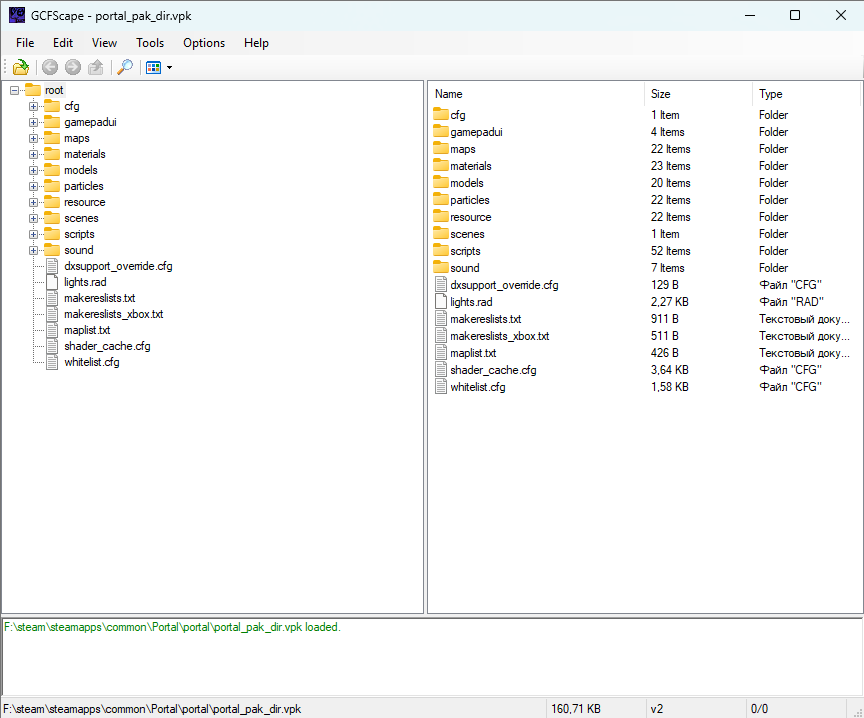Open the File menu
This screenshot has width=864, height=718.
[25, 43]
